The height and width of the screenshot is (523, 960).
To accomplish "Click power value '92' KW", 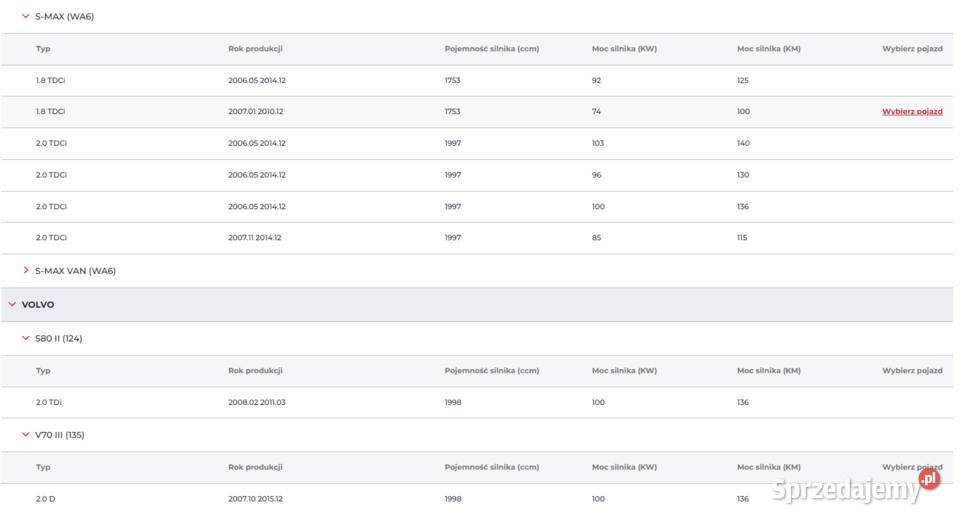I will [x=596, y=80].
